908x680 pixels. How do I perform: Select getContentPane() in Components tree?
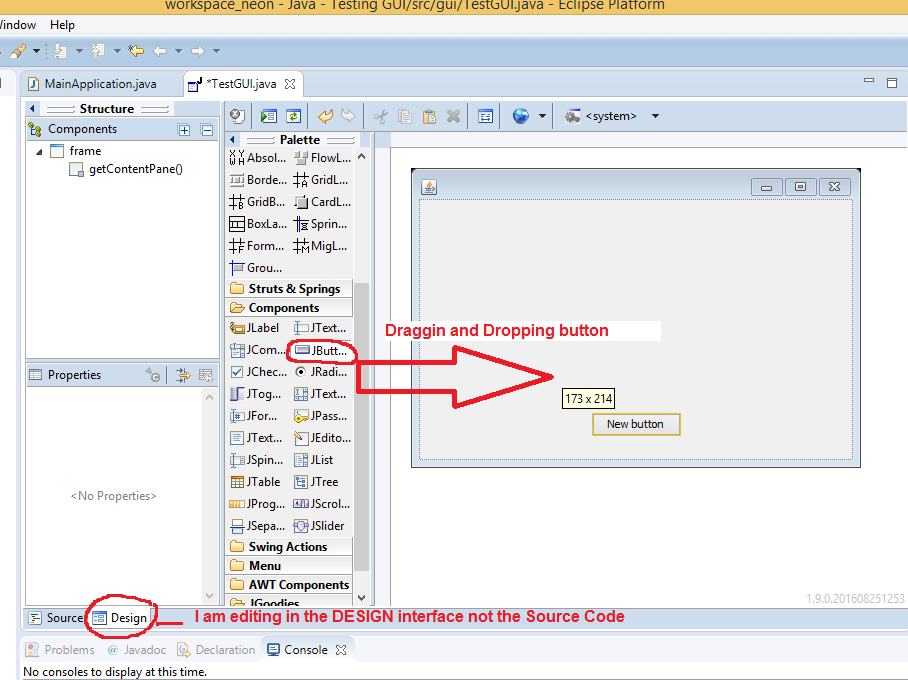click(135, 169)
